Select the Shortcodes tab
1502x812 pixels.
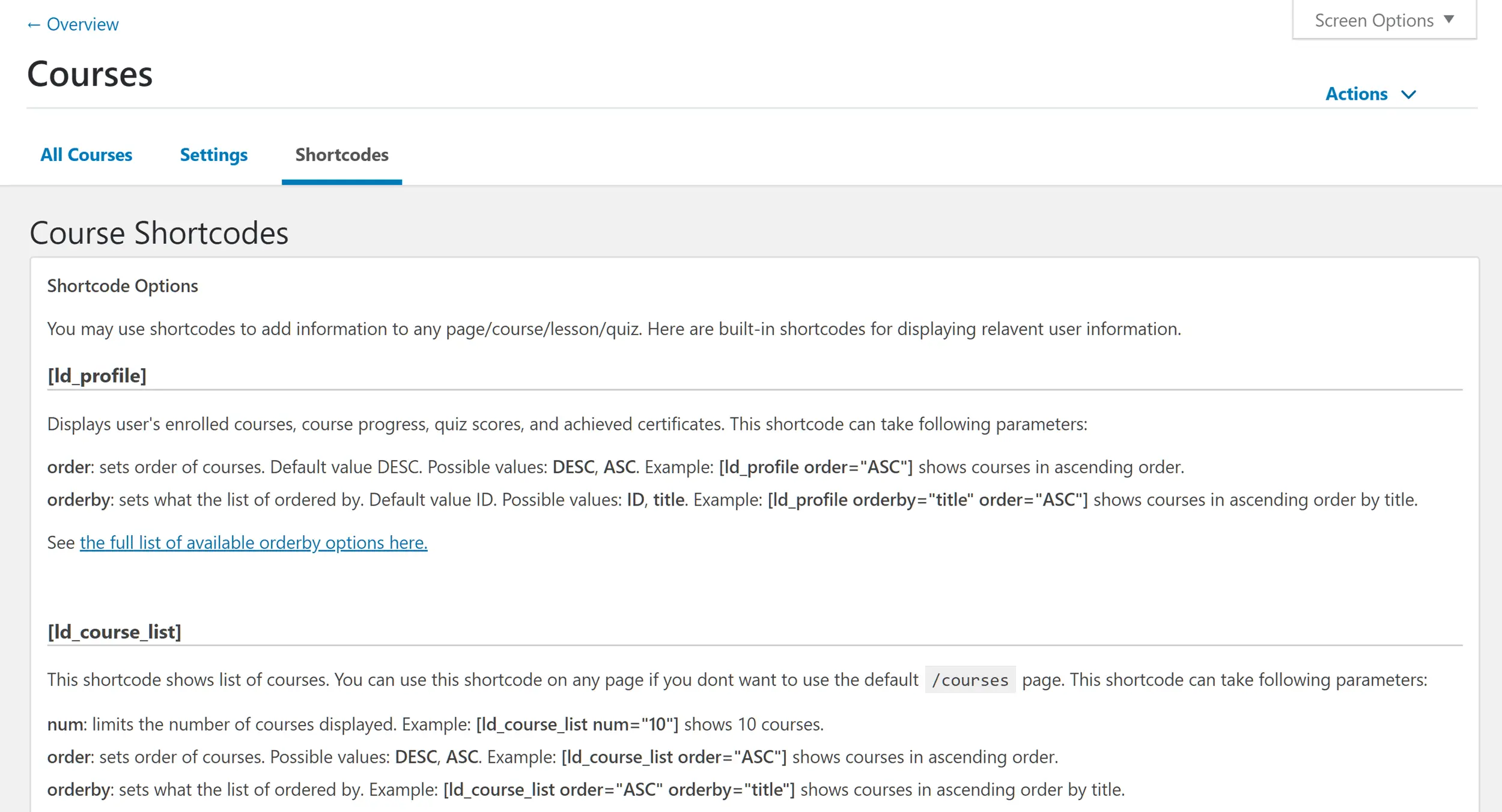click(341, 155)
